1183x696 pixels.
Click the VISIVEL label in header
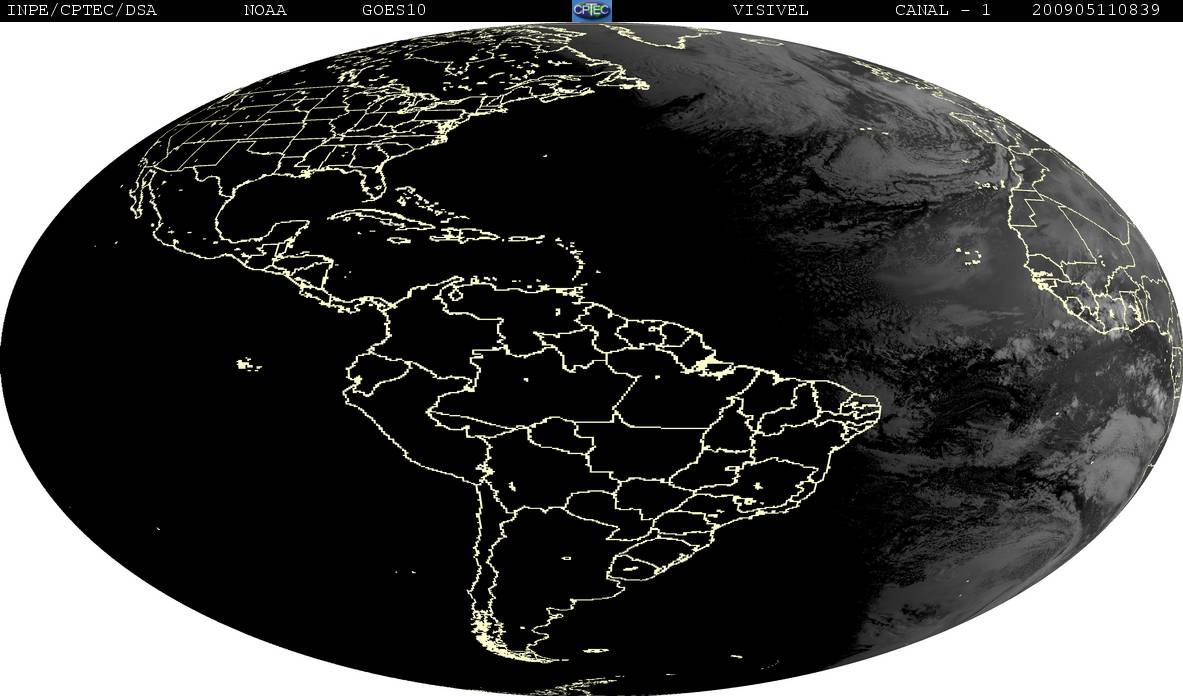pos(770,10)
